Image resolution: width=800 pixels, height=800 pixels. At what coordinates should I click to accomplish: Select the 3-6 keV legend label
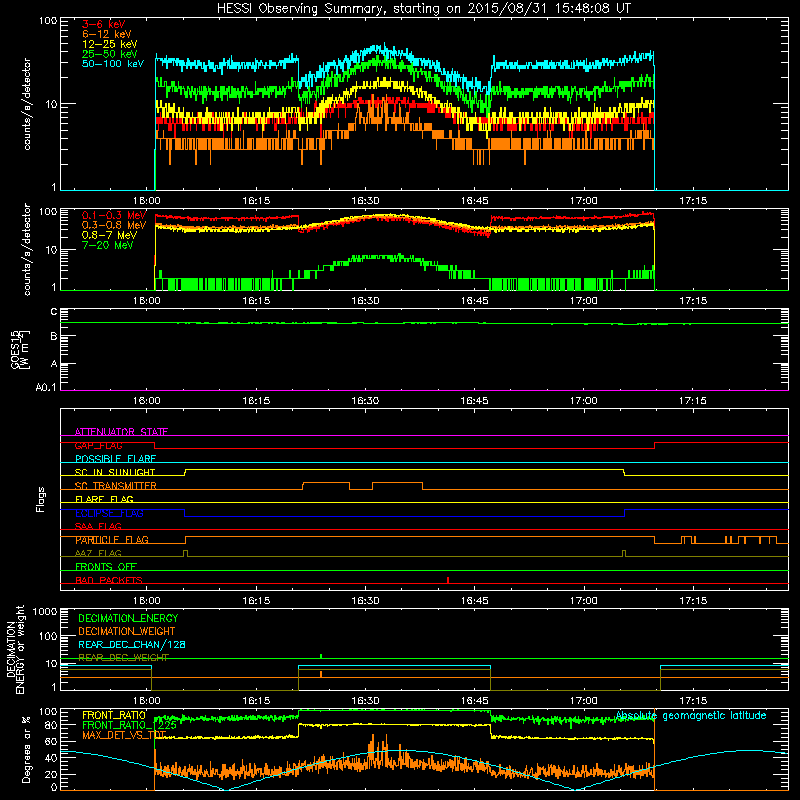tap(103, 24)
